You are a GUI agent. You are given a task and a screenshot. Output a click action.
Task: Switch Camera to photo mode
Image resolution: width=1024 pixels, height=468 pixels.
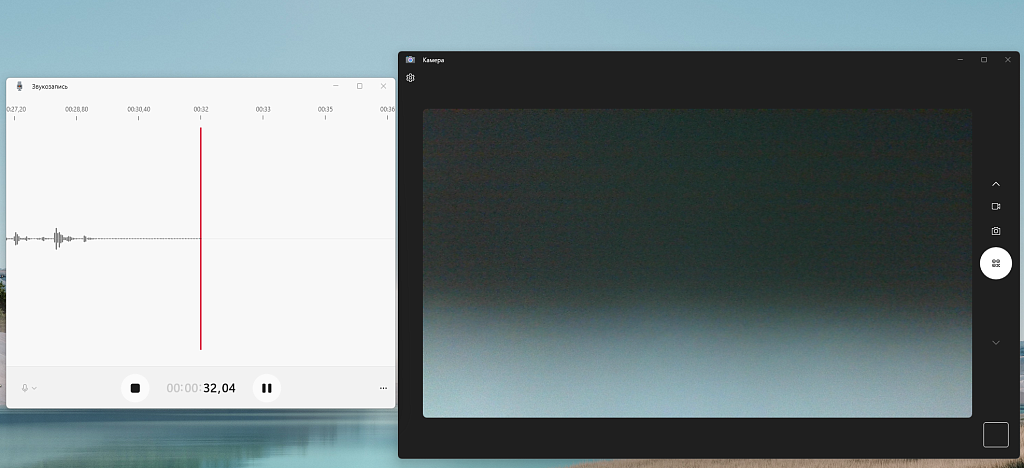point(996,231)
